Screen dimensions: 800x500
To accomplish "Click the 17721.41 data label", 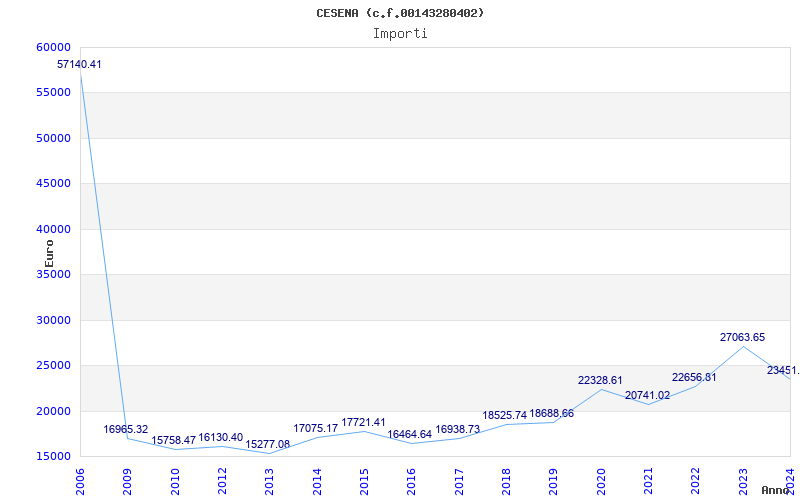I will click(363, 422).
